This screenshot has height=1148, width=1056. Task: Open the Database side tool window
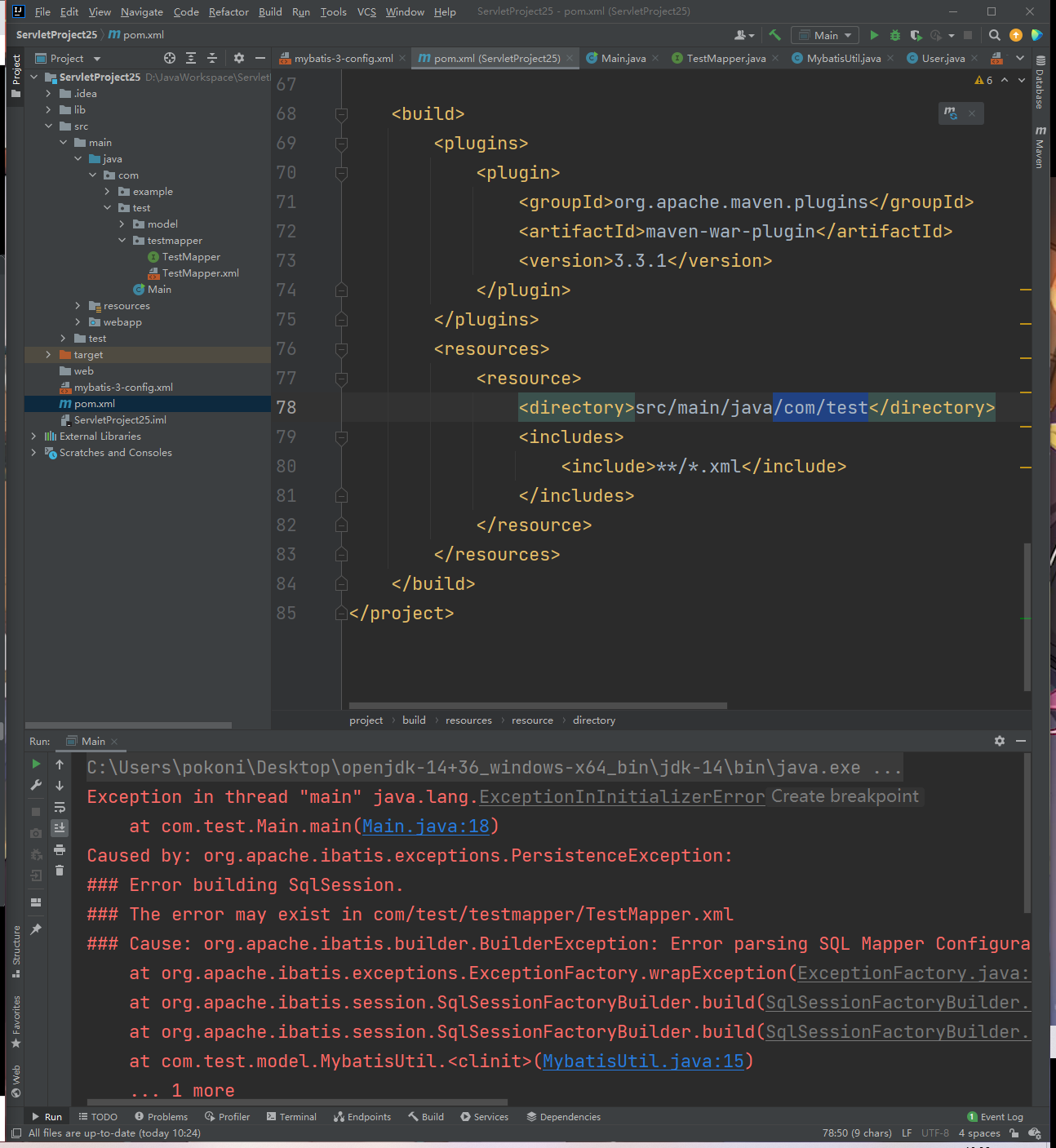[x=1040, y=82]
